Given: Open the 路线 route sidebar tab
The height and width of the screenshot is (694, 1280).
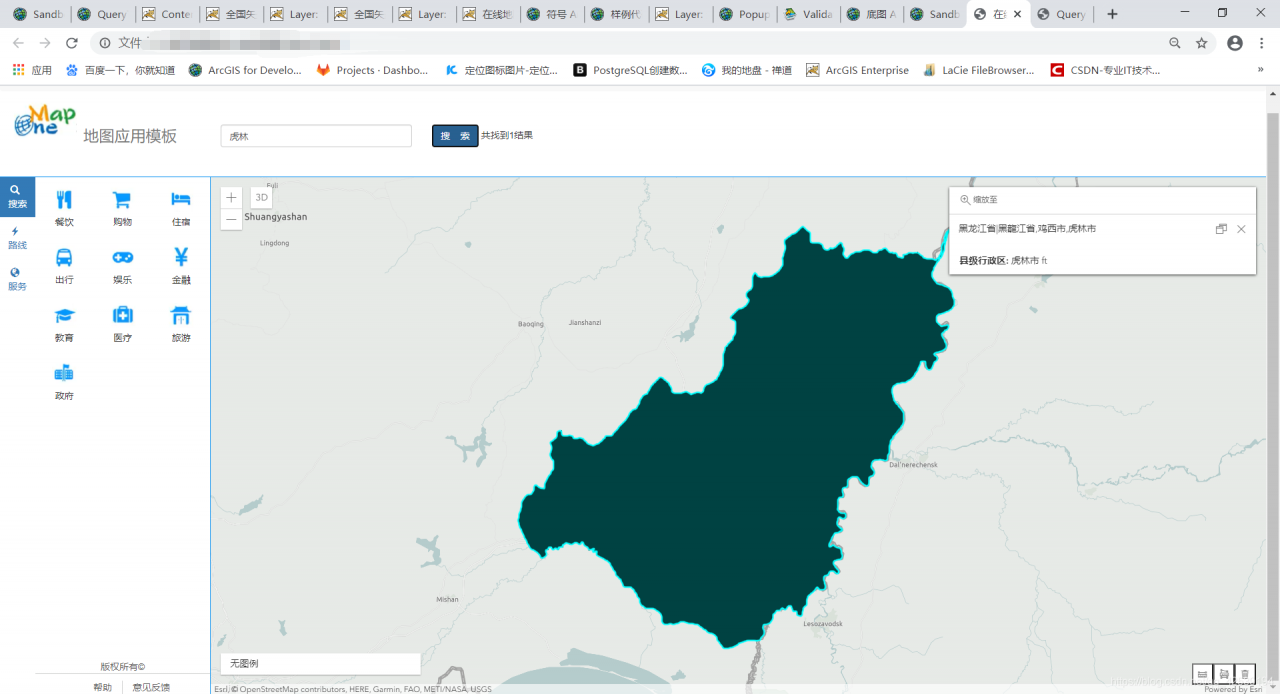Looking at the screenshot, I should coord(17,238).
